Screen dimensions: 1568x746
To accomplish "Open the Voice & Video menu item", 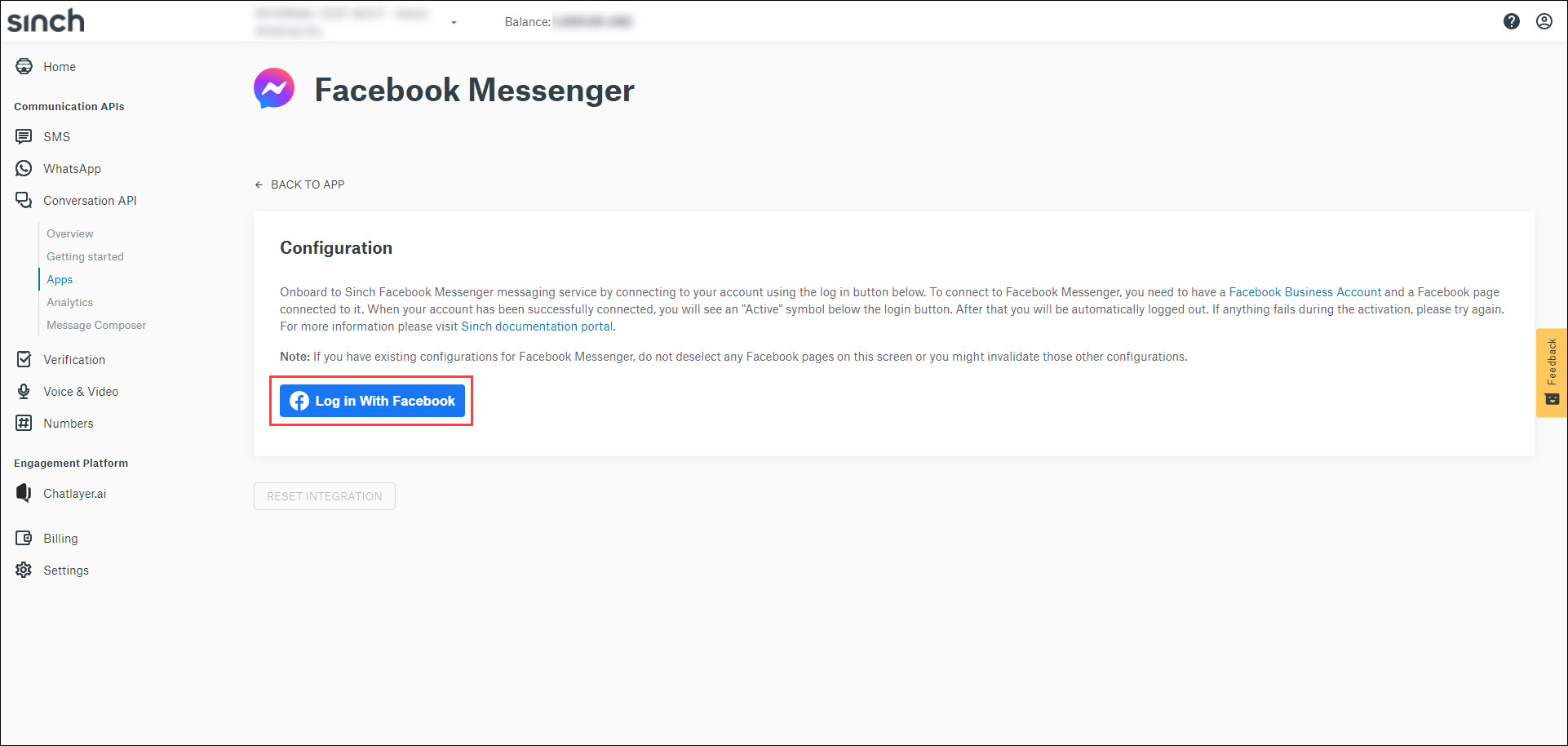I will tap(81, 392).
